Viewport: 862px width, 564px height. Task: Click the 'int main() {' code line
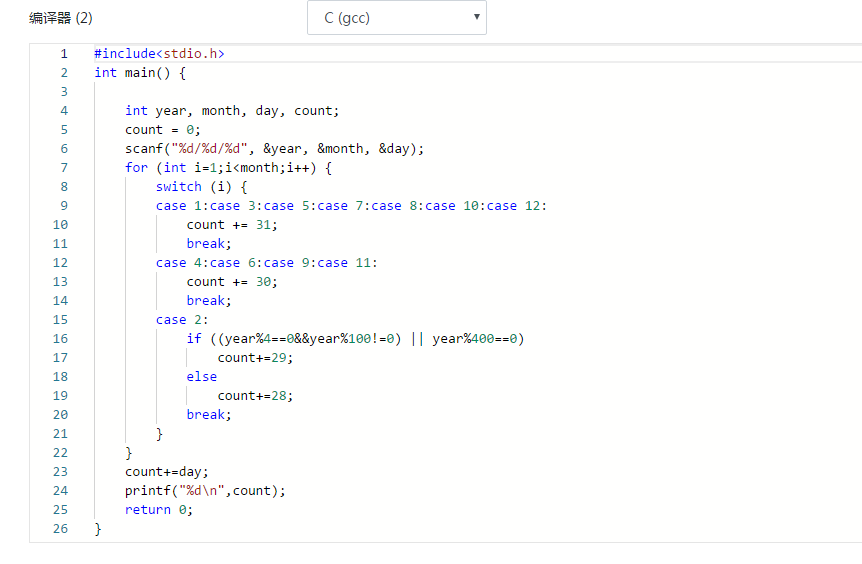click(140, 73)
